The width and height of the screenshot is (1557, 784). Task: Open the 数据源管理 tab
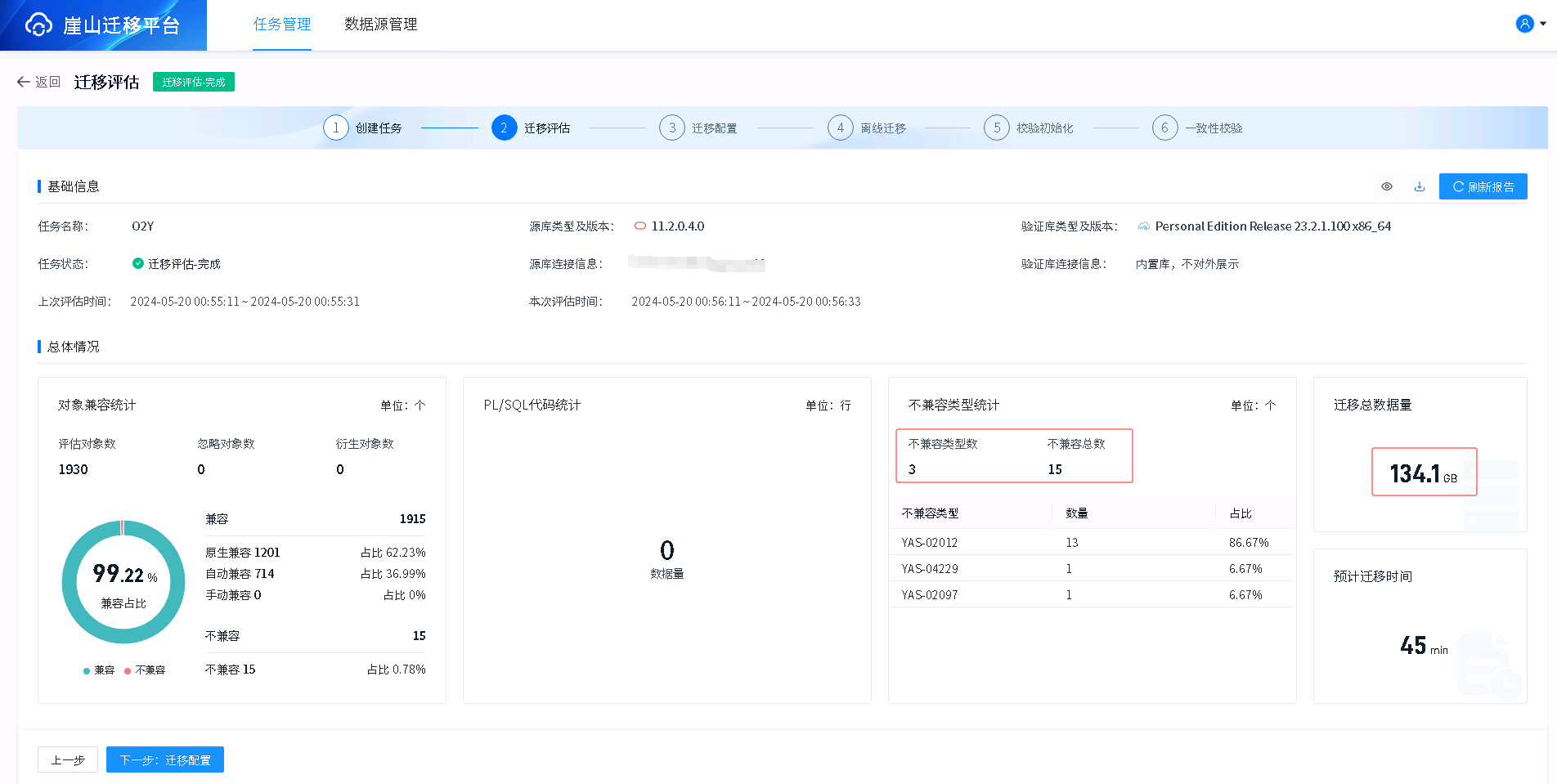click(381, 25)
